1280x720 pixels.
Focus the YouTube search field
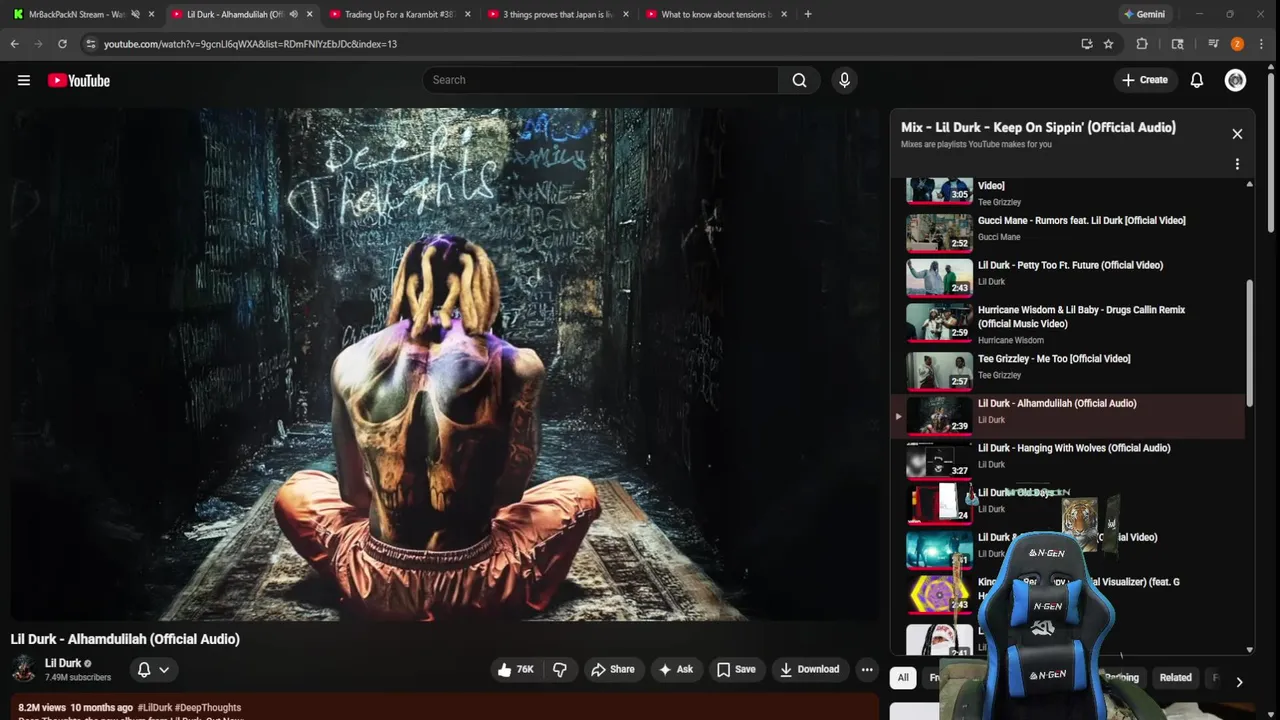click(600, 80)
